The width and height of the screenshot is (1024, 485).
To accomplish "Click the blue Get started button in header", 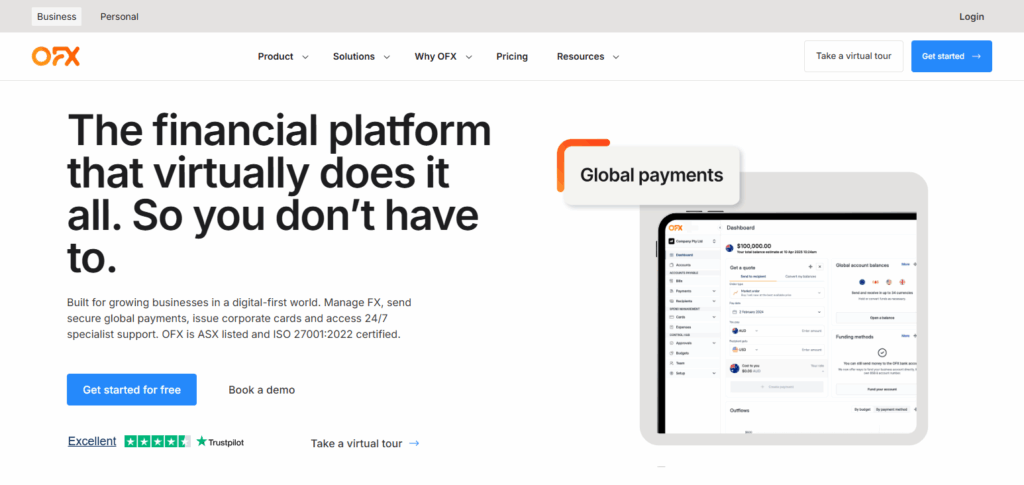I will 952,56.
